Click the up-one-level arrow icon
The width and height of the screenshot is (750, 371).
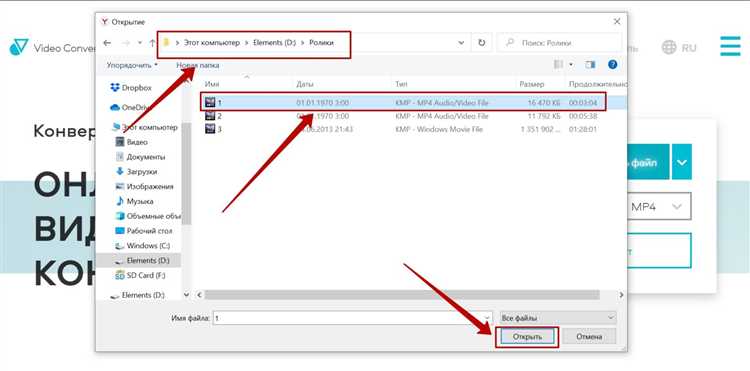(152, 43)
